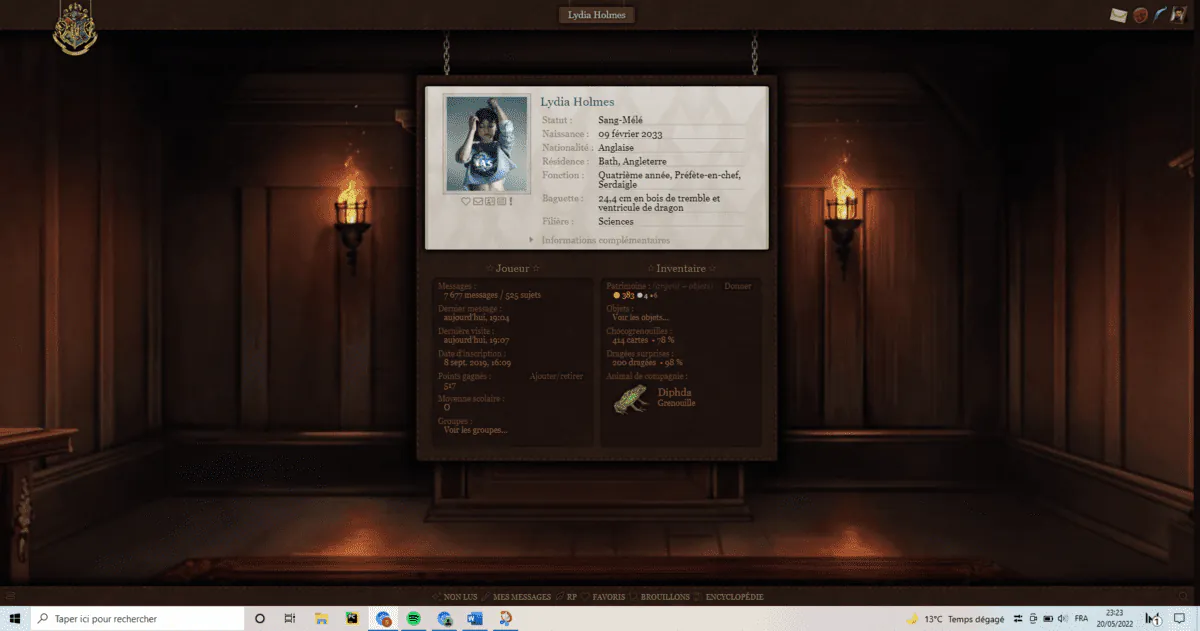This screenshot has height=631, width=1200.
Task: Click the Diphda frog pet image
Action: [x=630, y=399]
